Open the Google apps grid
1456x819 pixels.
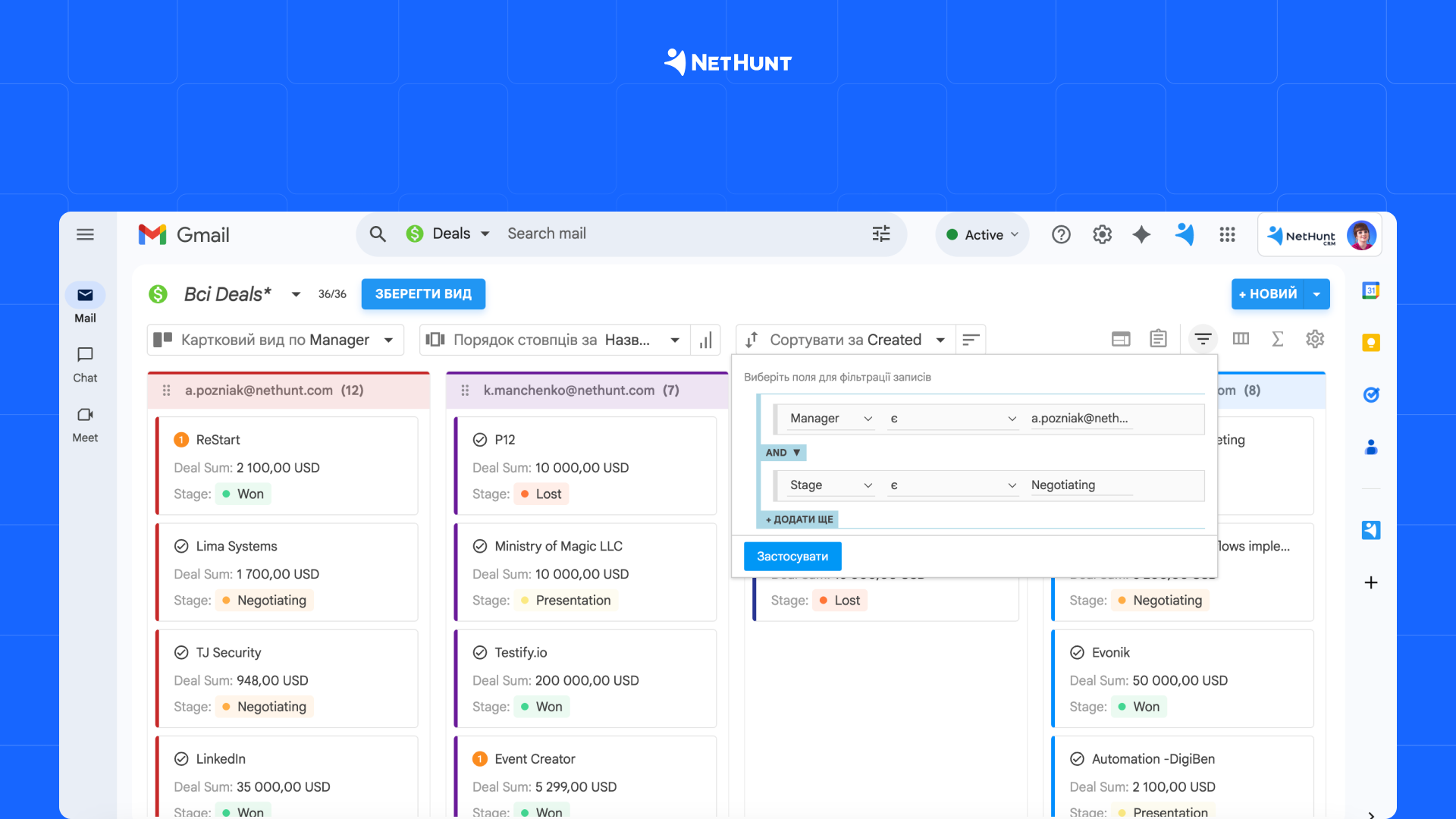pyautogui.click(x=1227, y=234)
